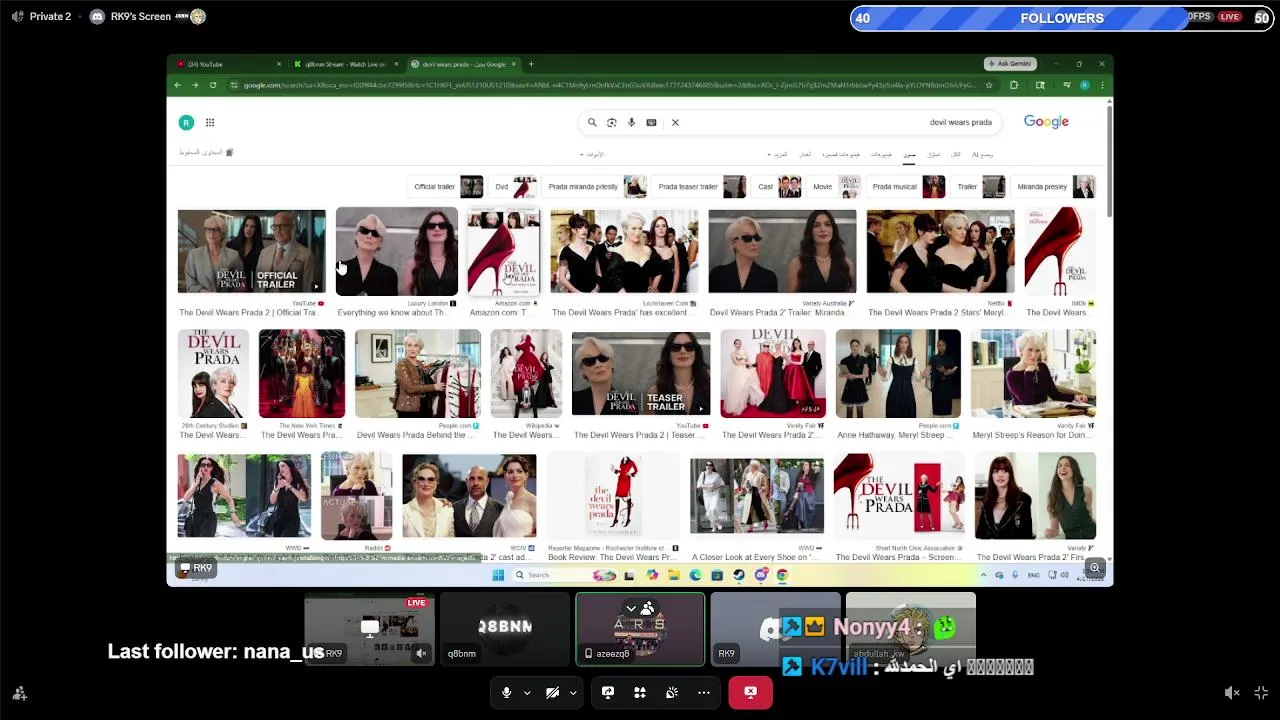Open the camera options arrow
Image resolution: width=1280 pixels, height=720 pixels.
tap(573, 692)
